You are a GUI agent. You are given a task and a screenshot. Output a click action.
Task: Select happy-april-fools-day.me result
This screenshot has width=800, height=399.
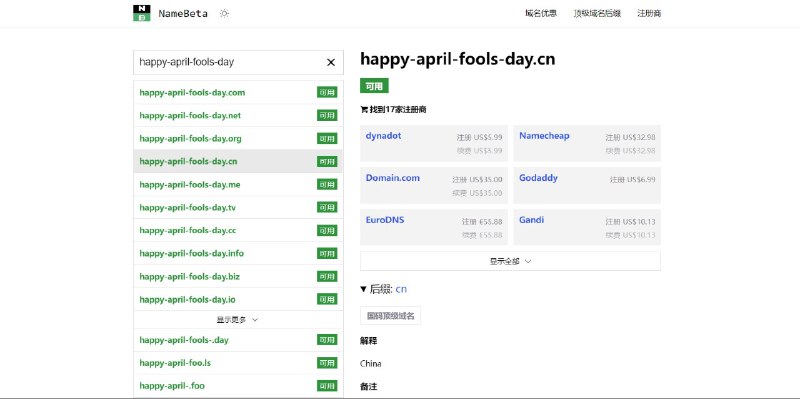(238, 184)
